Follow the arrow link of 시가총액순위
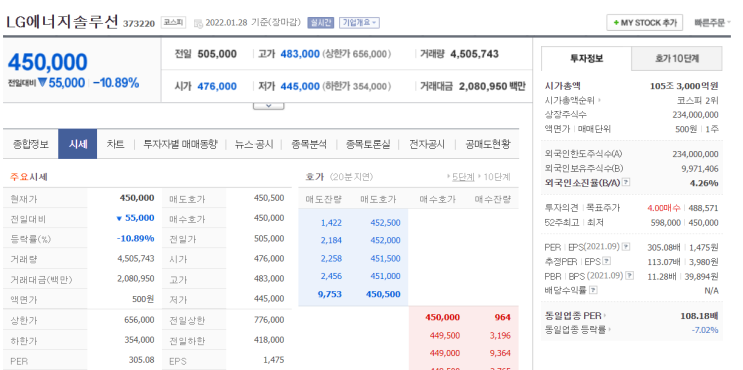 [600, 100]
